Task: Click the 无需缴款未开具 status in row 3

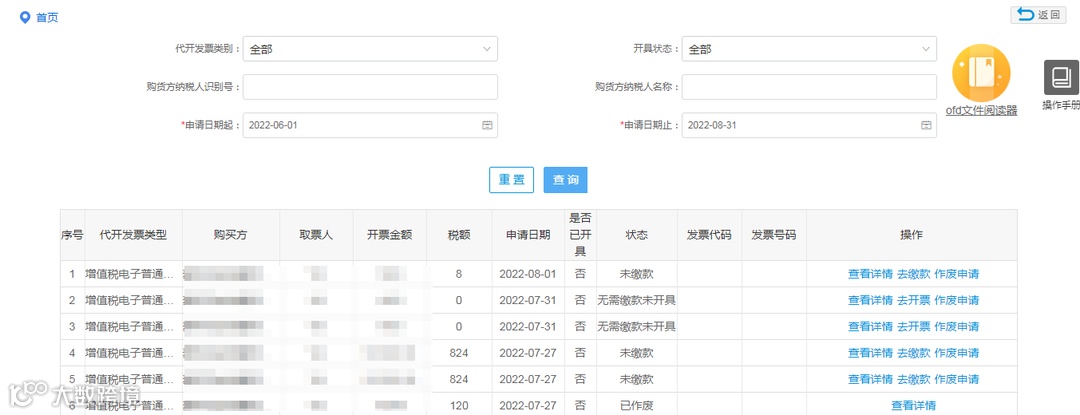Action: (637, 326)
